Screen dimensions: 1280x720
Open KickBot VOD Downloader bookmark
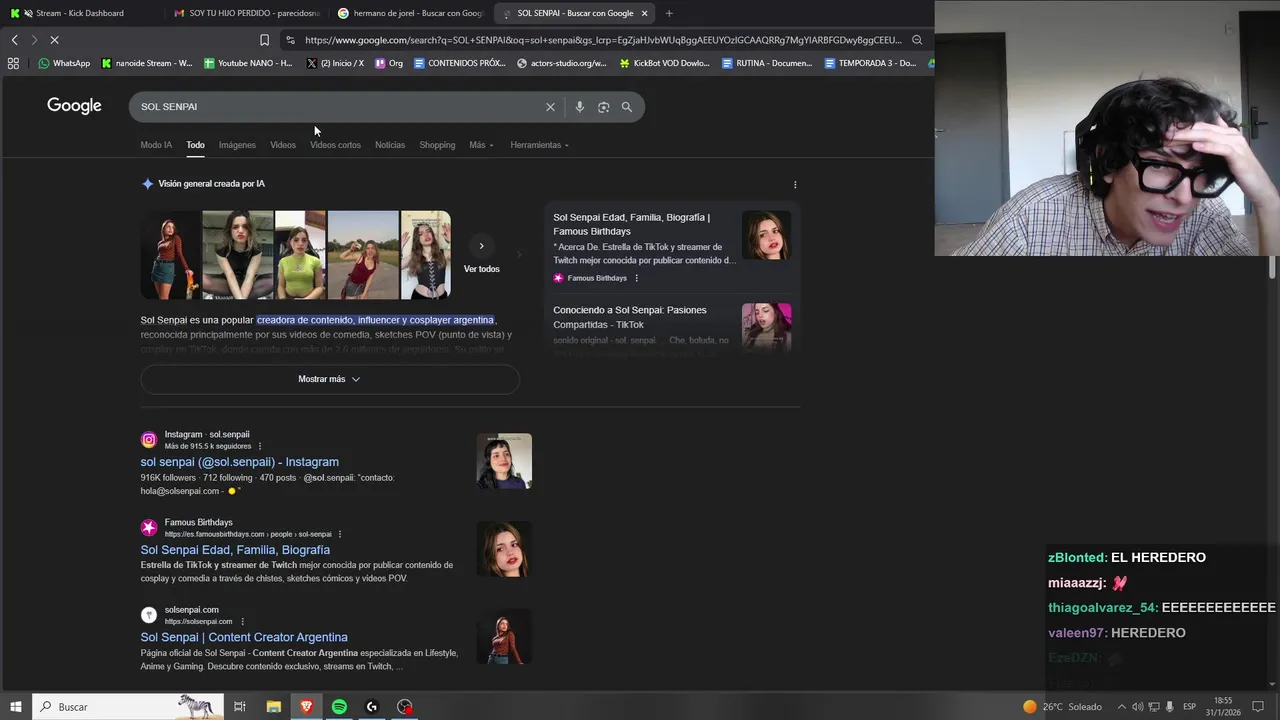[664, 63]
